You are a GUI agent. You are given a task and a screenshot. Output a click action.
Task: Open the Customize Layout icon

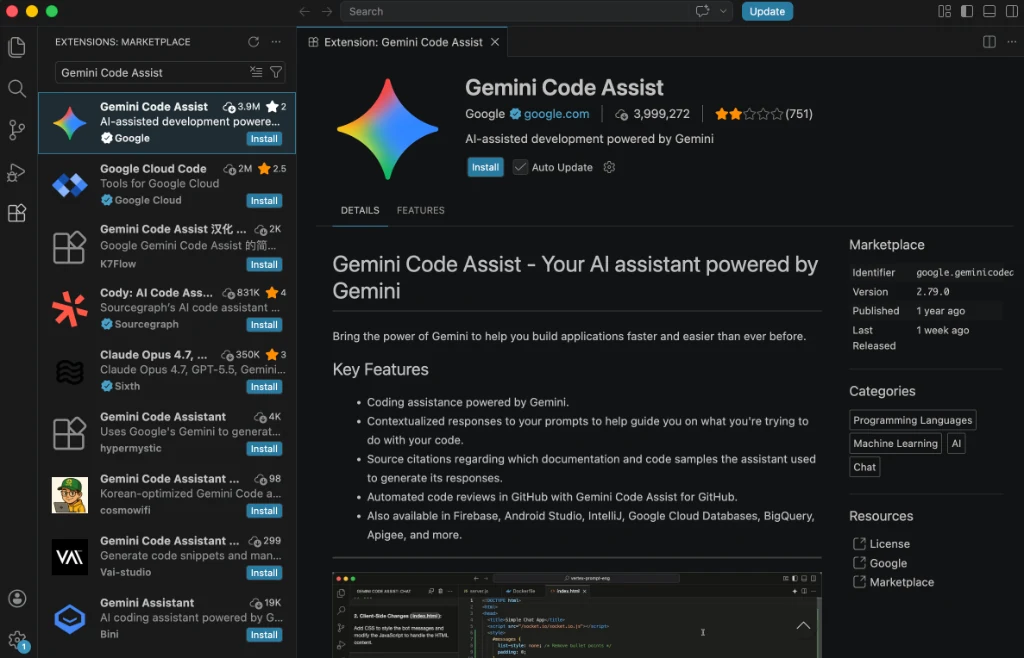coord(944,11)
